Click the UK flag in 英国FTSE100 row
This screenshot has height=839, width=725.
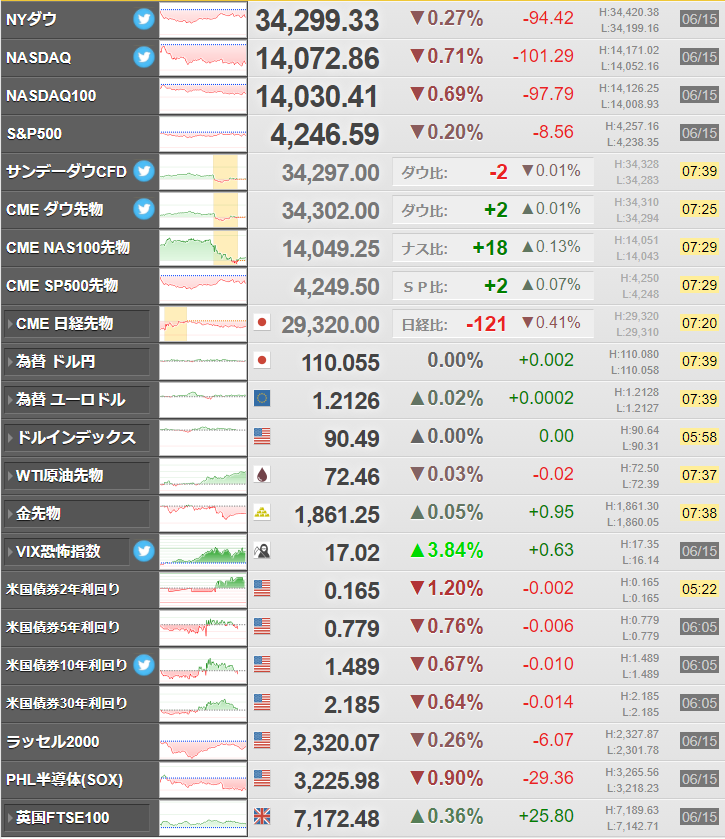click(262, 817)
